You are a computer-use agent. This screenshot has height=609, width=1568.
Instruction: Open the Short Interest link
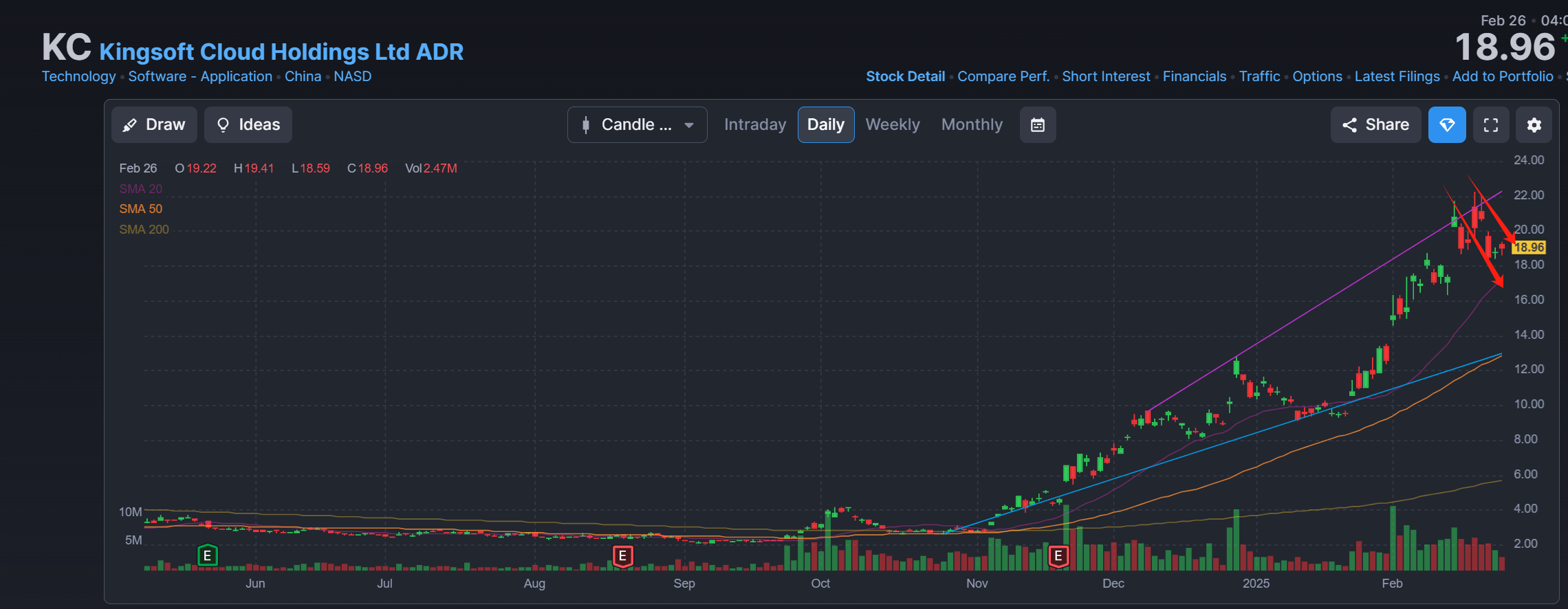pos(1106,76)
